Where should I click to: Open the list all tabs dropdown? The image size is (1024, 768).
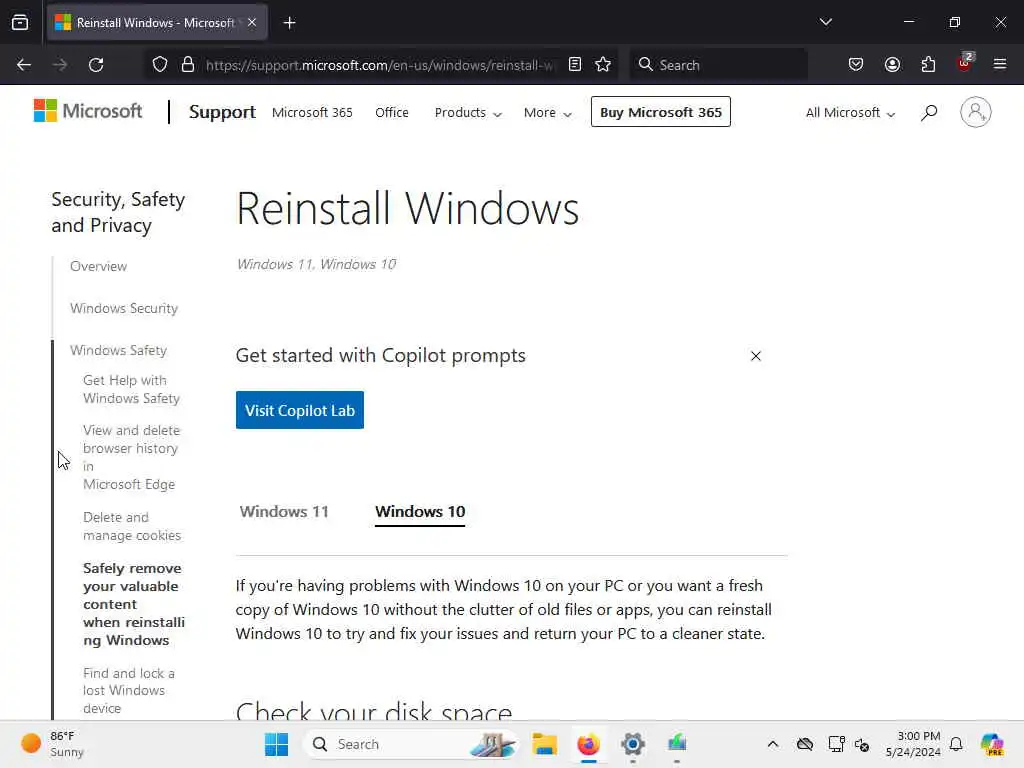coord(825,22)
